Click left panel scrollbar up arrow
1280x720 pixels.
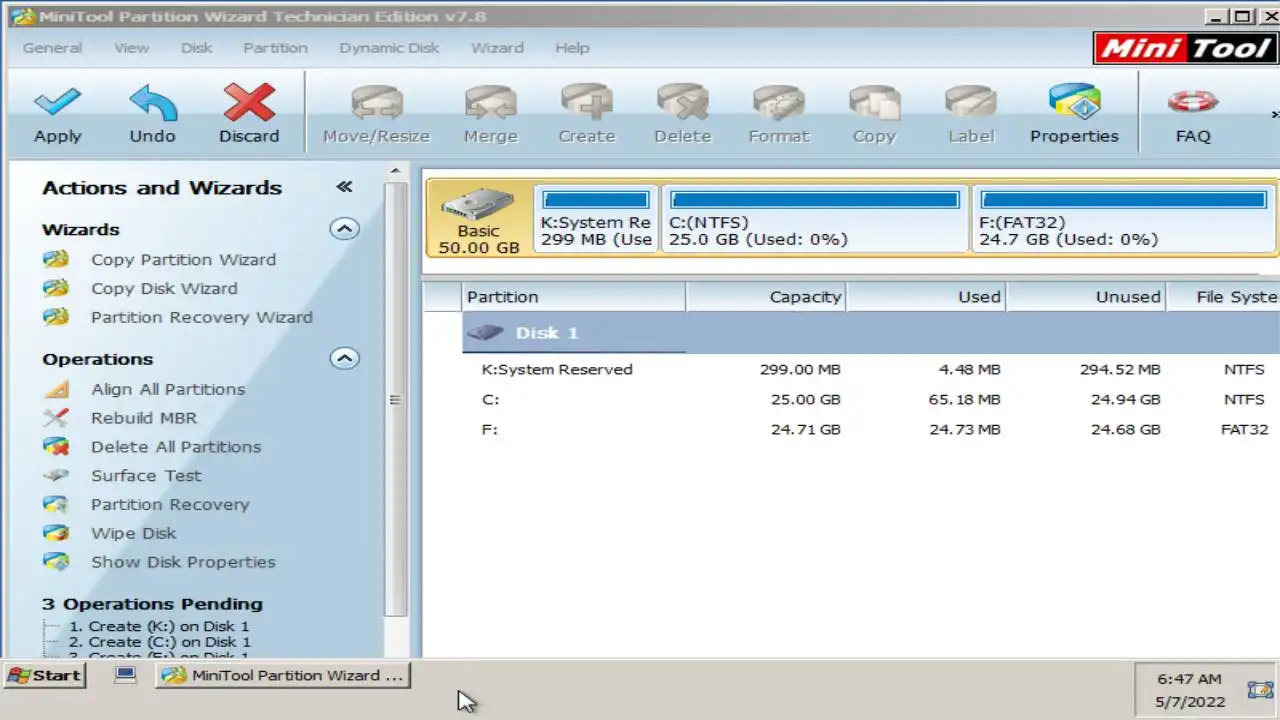tap(396, 172)
